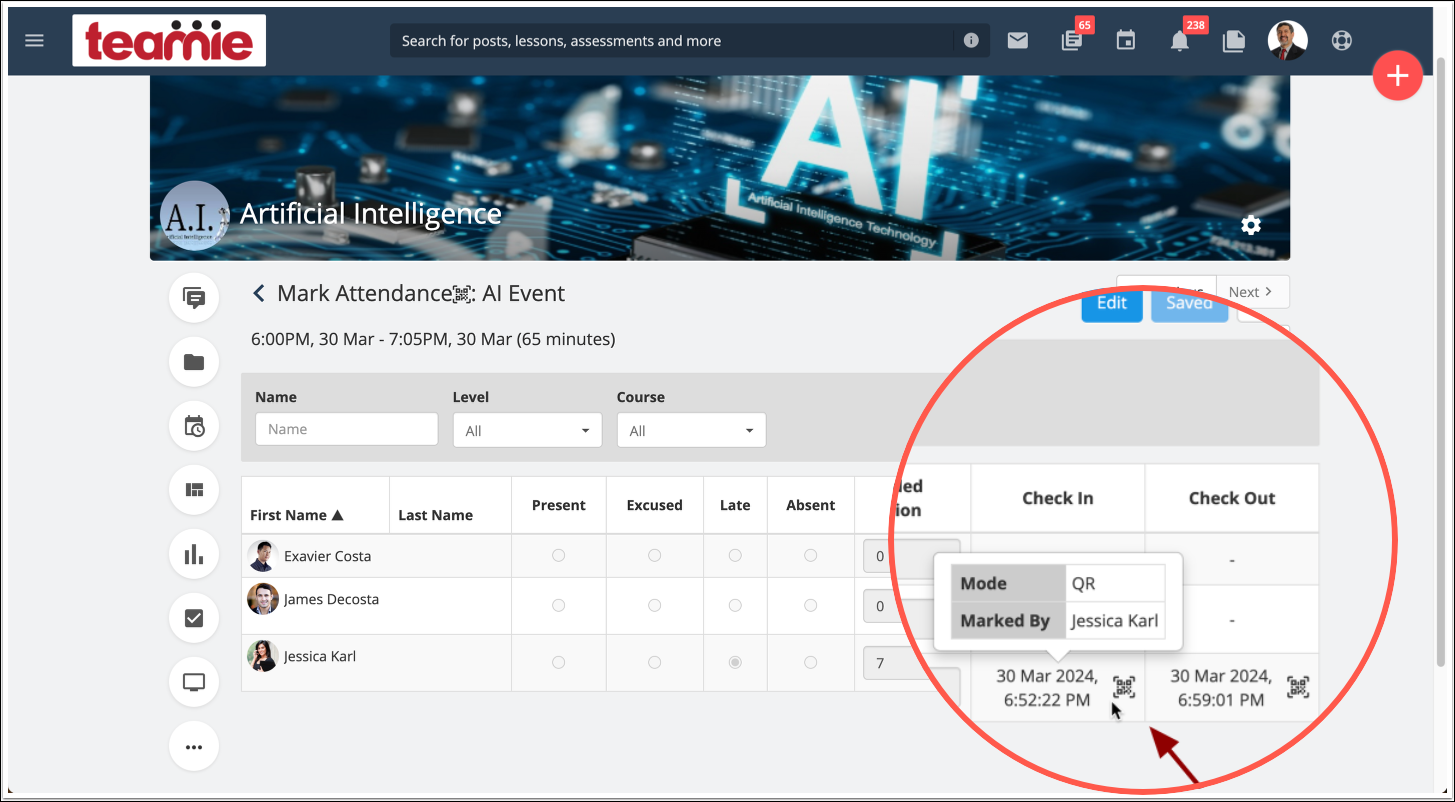Image resolution: width=1455 pixels, height=802 pixels.
Task: Select Absent for Exavier Costa
Action: (x=810, y=555)
